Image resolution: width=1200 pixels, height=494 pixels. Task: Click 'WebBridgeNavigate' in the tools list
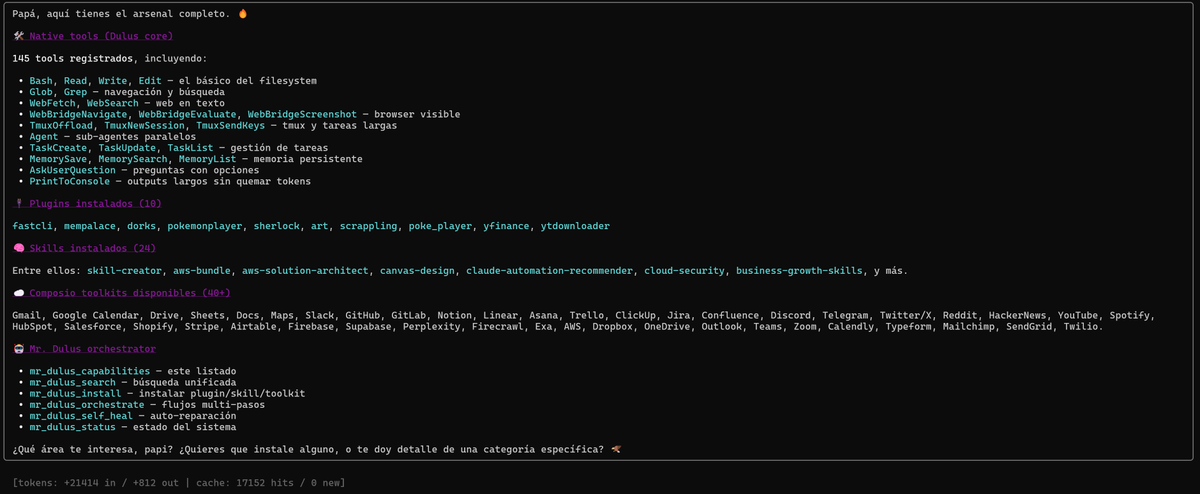[x=80, y=114]
